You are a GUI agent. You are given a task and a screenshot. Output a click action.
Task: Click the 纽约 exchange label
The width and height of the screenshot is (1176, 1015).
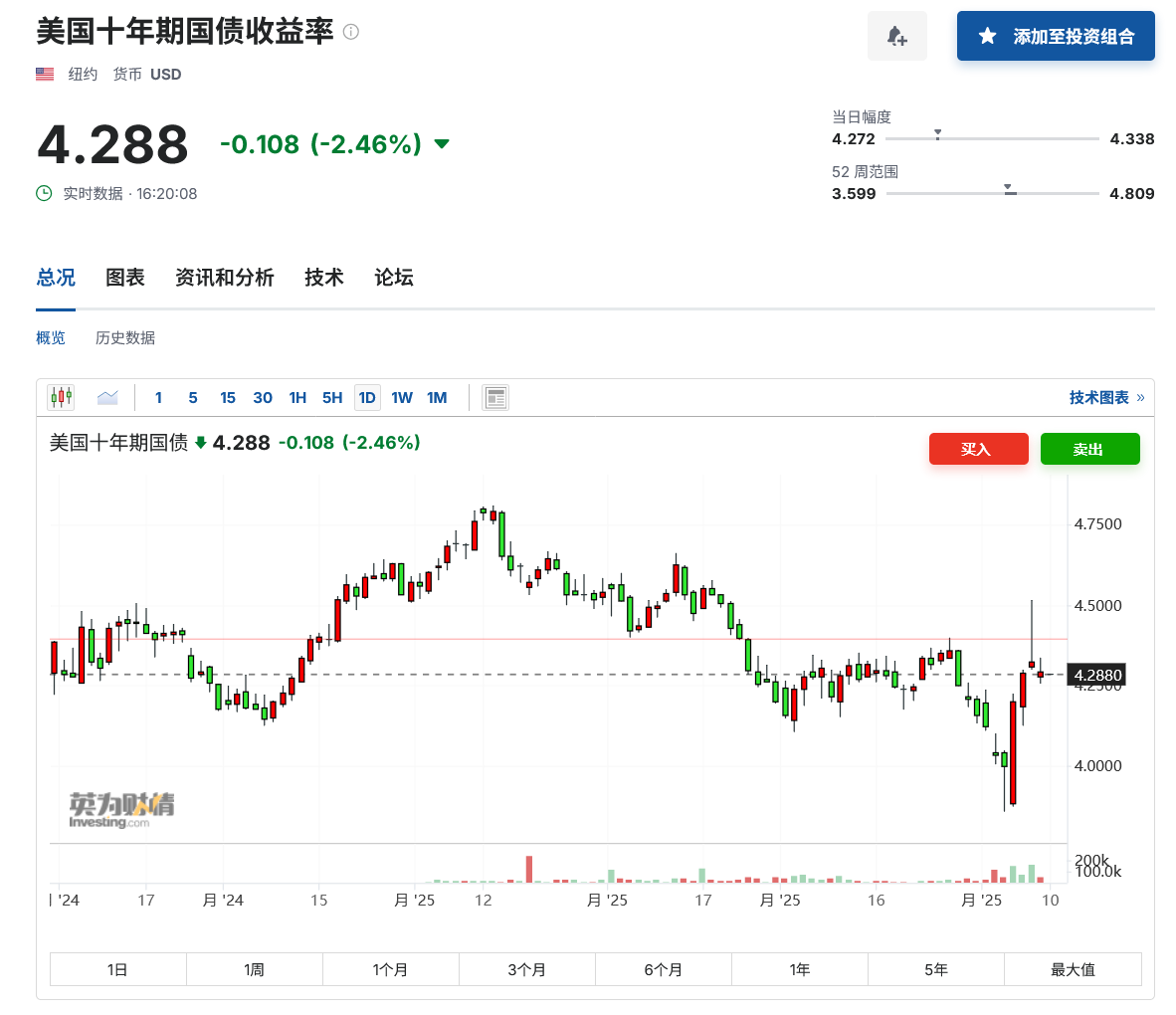point(83,75)
